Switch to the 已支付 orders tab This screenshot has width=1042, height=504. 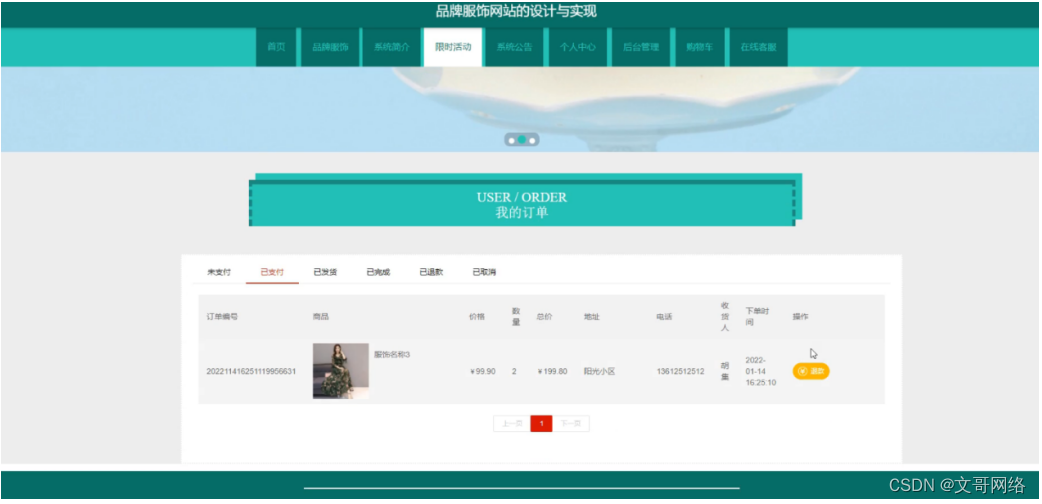pos(272,272)
